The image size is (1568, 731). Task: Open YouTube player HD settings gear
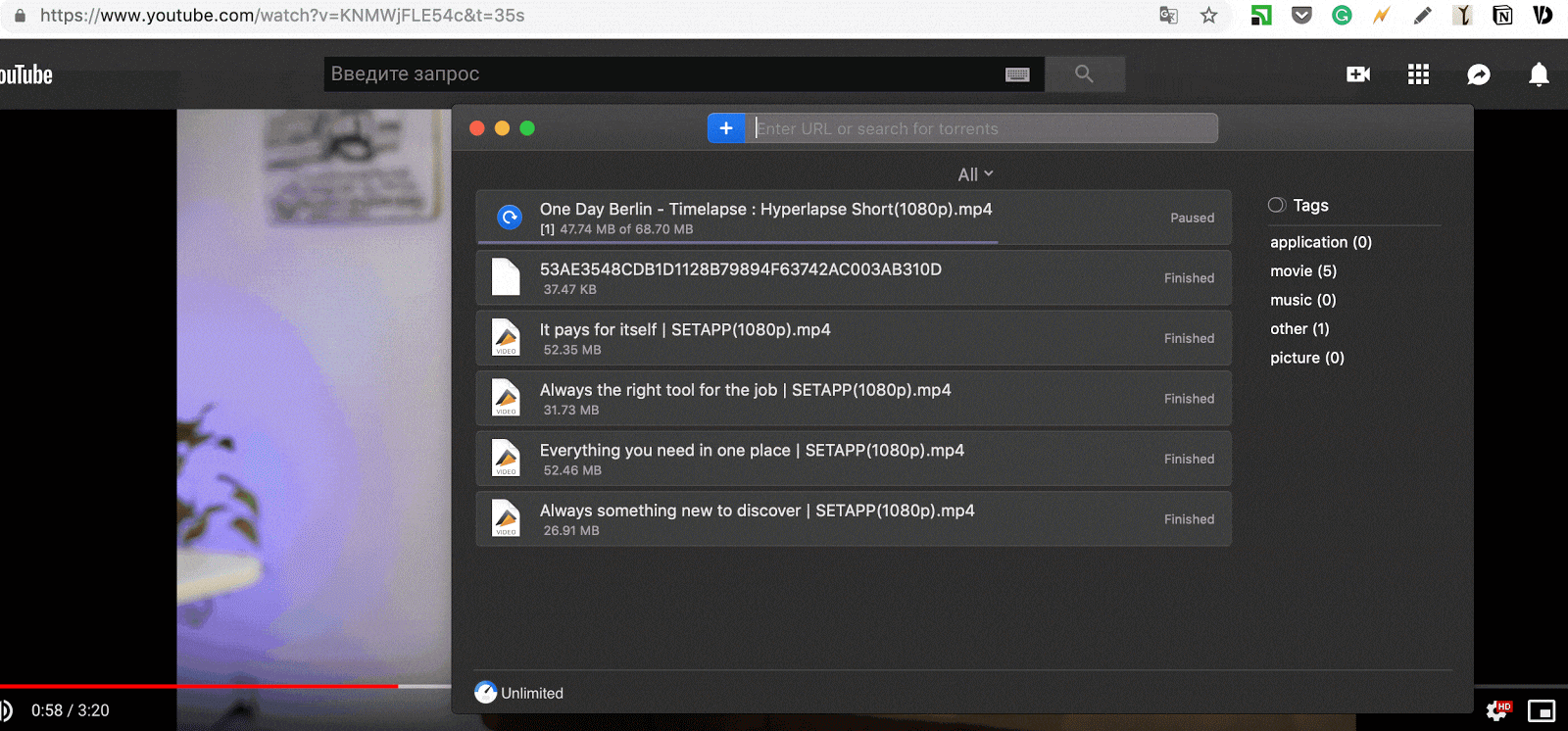click(x=1498, y=710)
